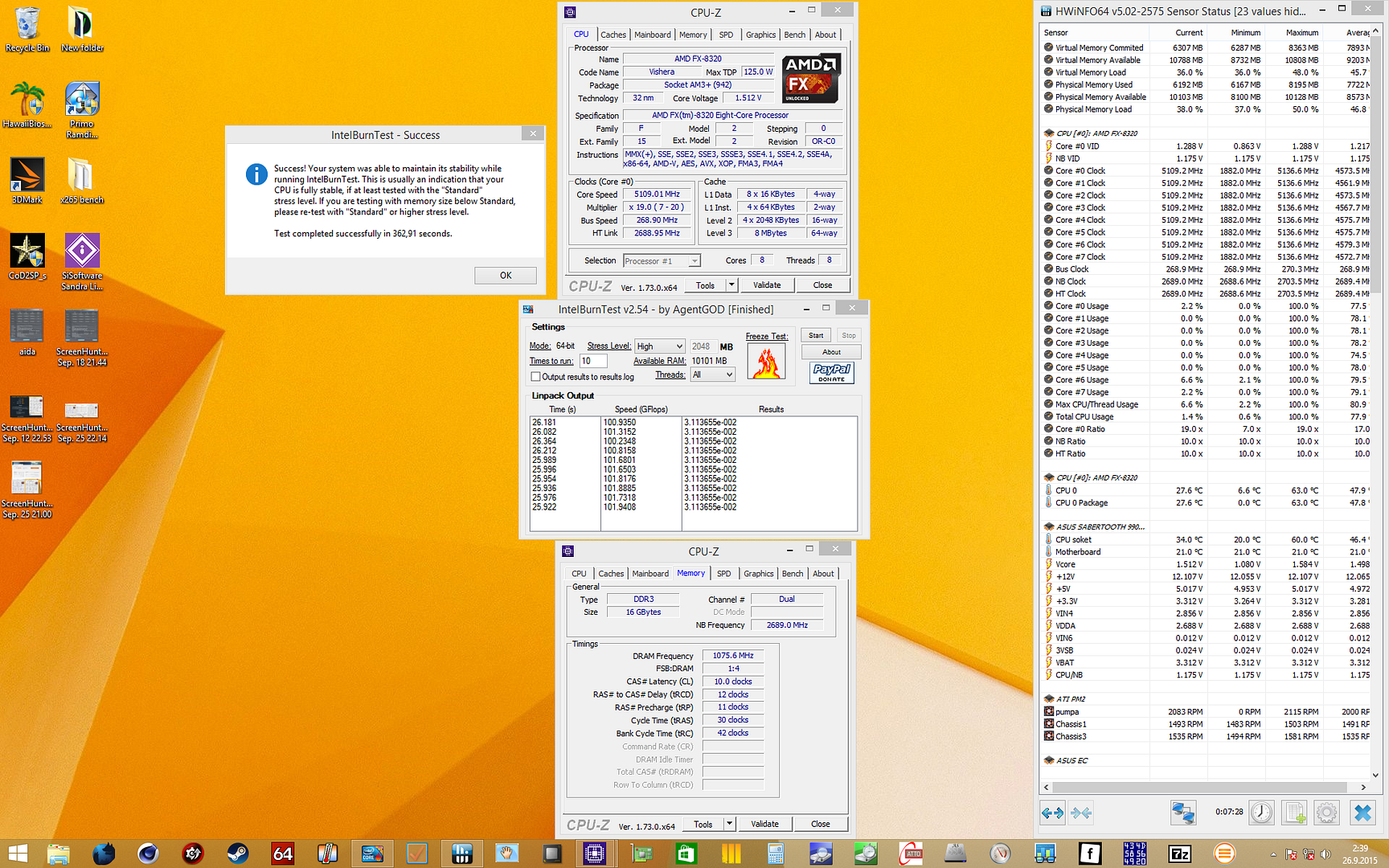The height and width of the screenshot is (868, 1389).
Task: Click the CPU-Z purple chip taskbar icon
Action: (595, 854)
